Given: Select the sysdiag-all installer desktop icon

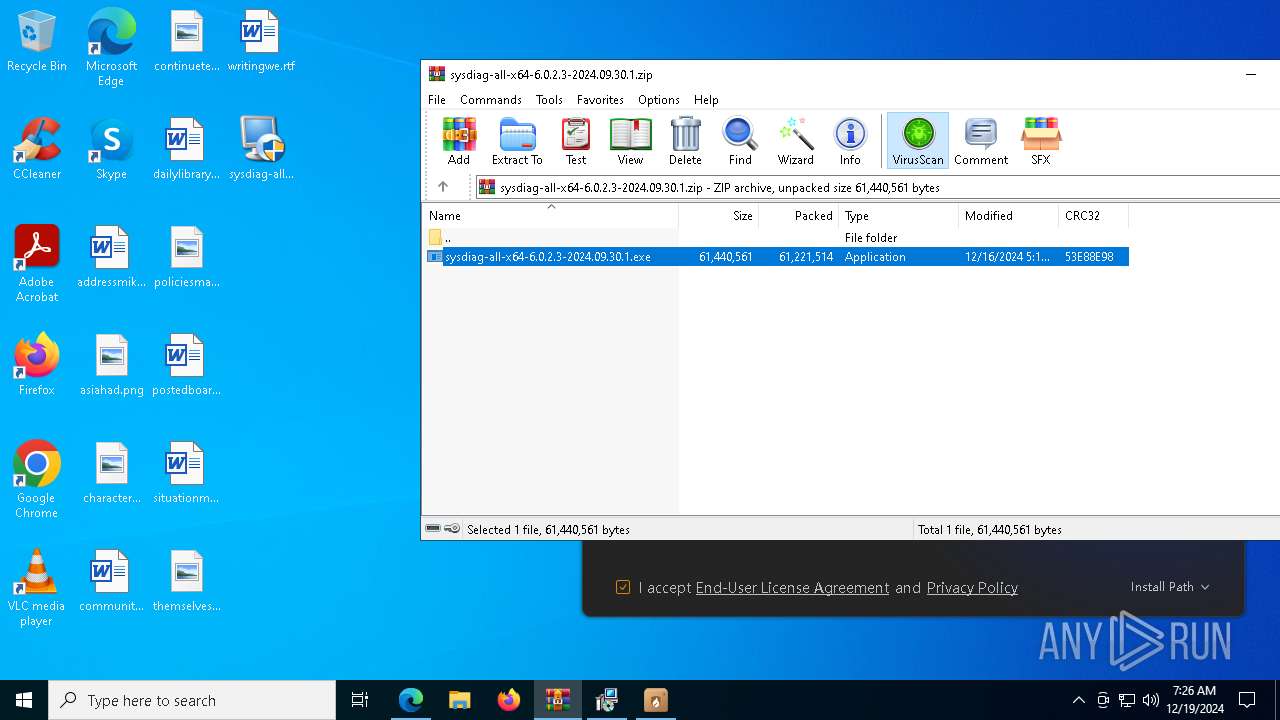Looking at the screenshot, I should 261,149.
